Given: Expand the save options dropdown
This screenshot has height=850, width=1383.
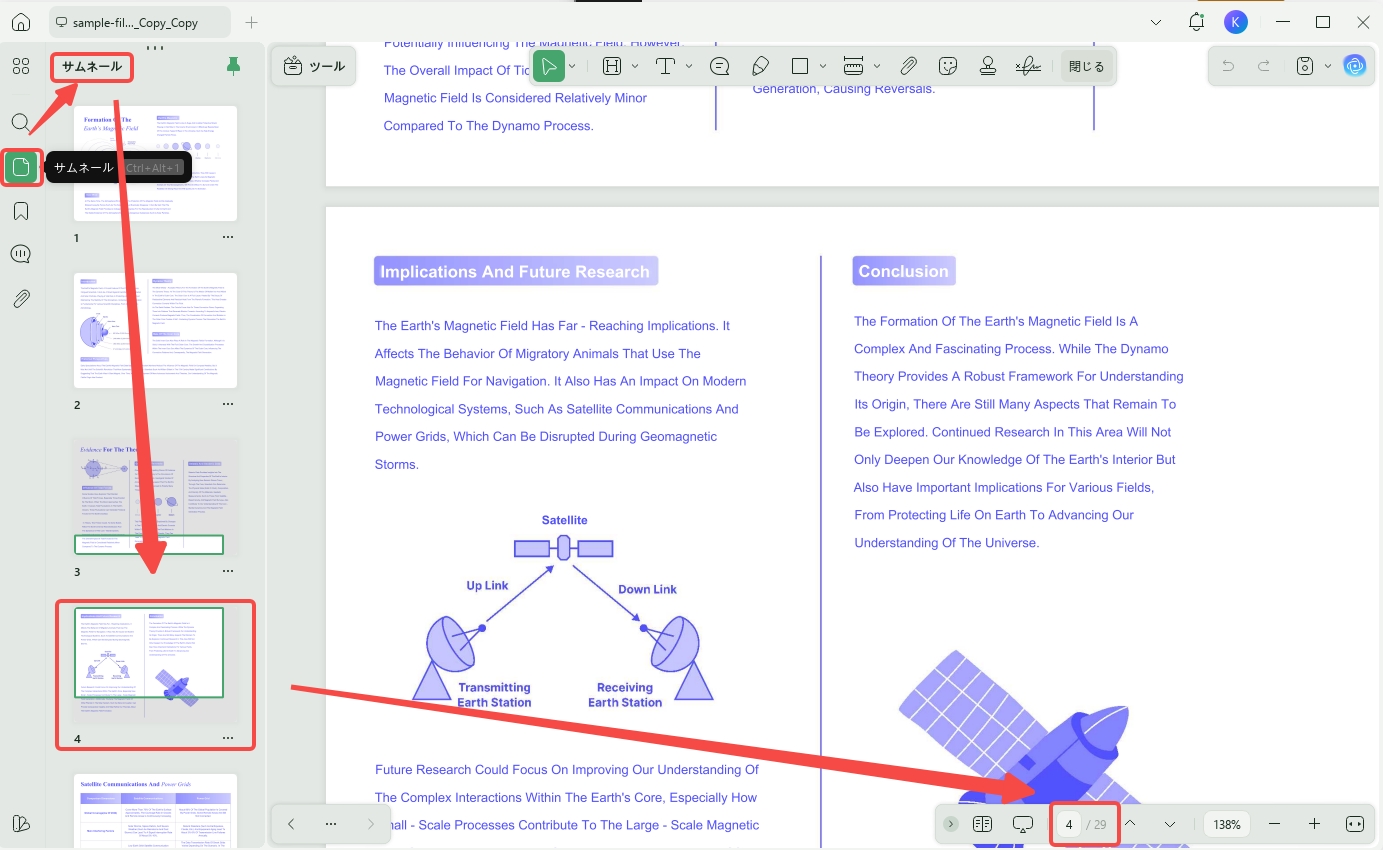Looking at the screenshot, I should click(x=1327, y=66).
